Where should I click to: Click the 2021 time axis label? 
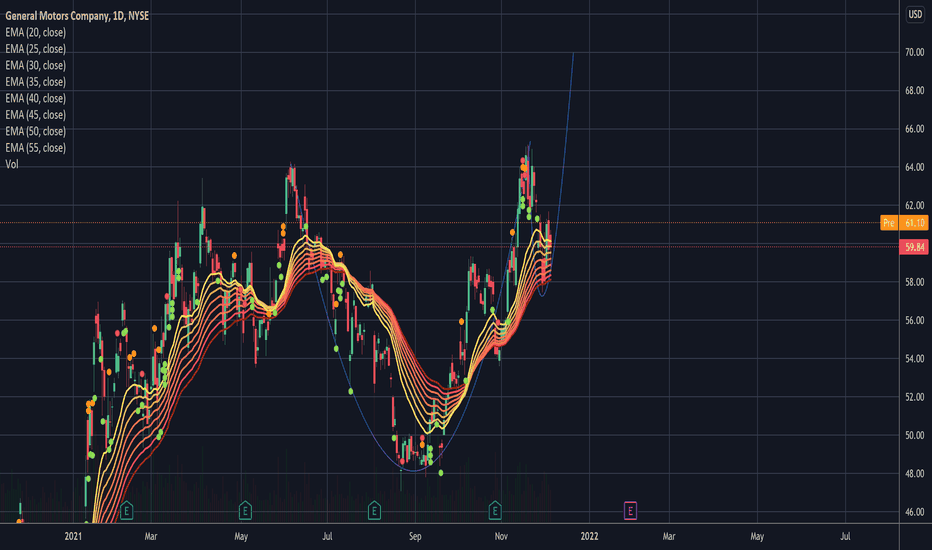73,536
